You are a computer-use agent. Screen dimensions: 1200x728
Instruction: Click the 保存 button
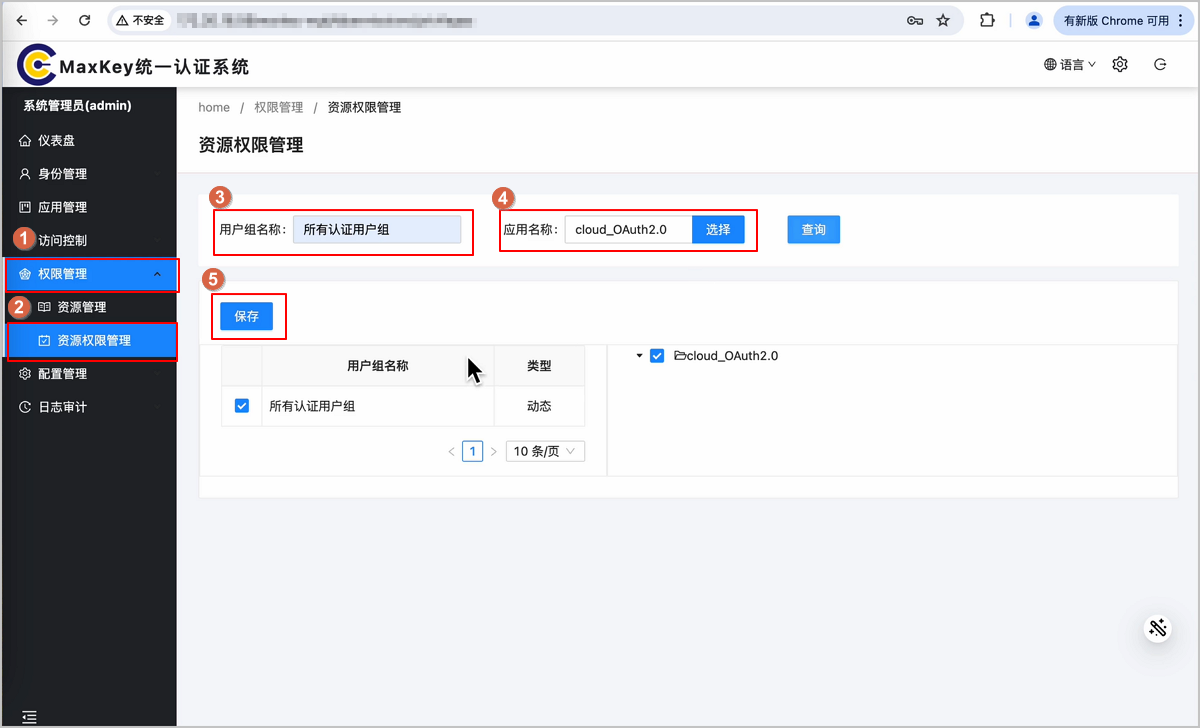247,316
